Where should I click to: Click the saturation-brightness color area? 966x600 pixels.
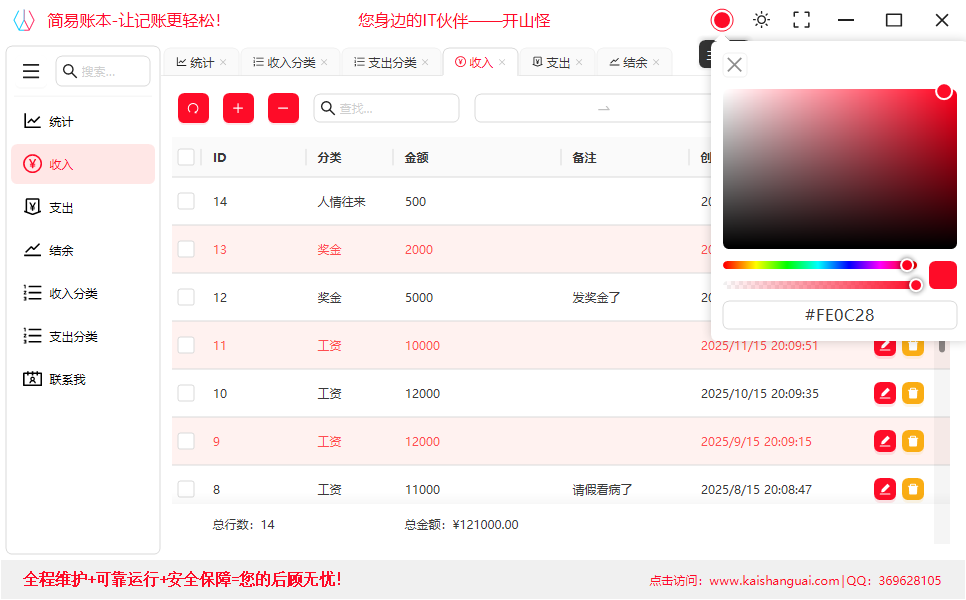click(840, 169)
